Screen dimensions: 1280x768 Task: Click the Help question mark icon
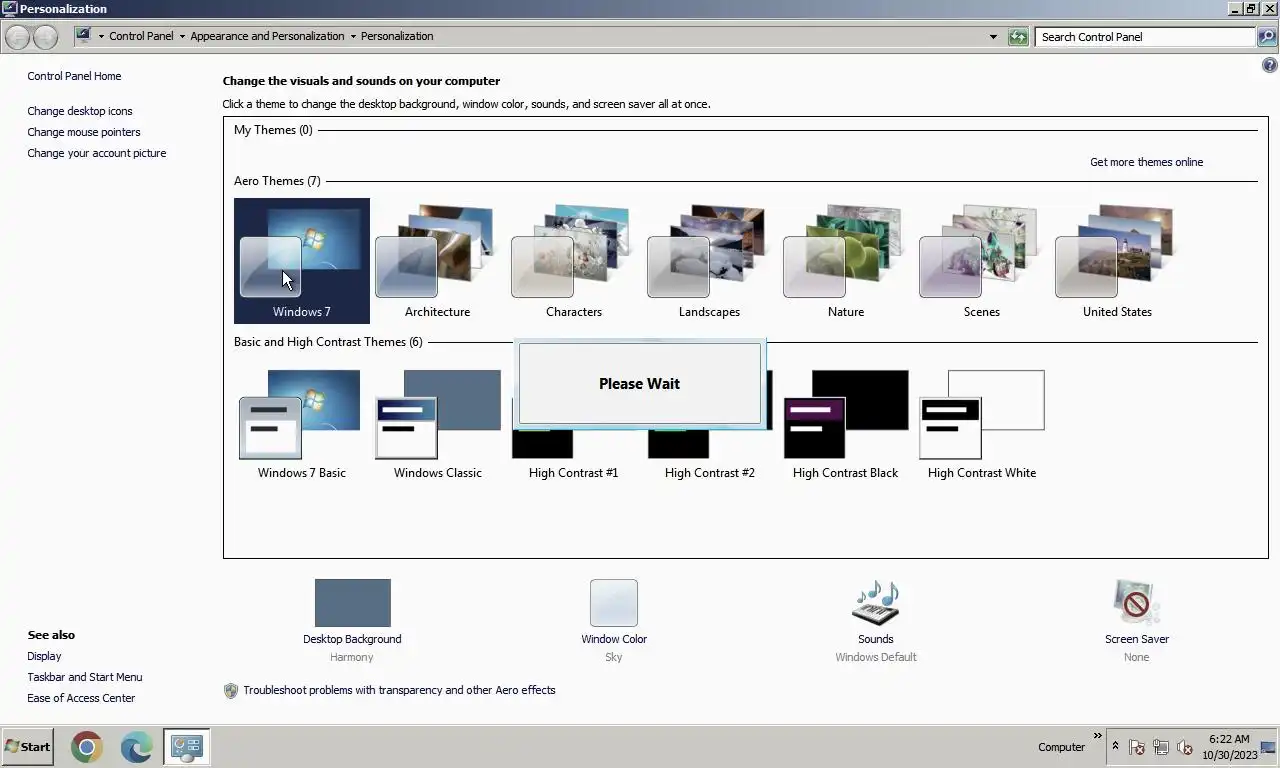pos(1270,65)
